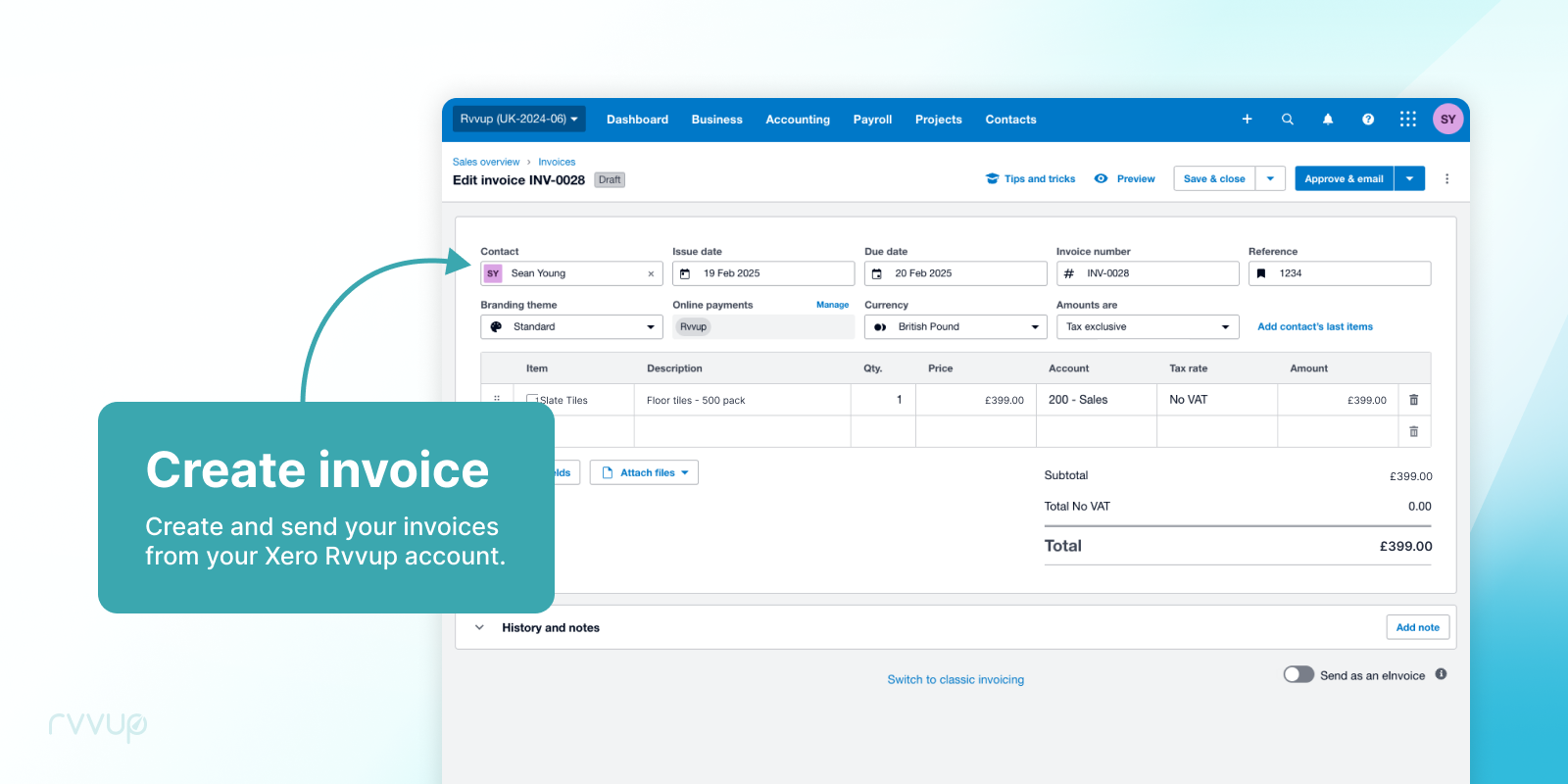Click the info icon beside eInvoice
Image resolution: width=1568 pixels, height=784 pixels.
[1441, 674]
